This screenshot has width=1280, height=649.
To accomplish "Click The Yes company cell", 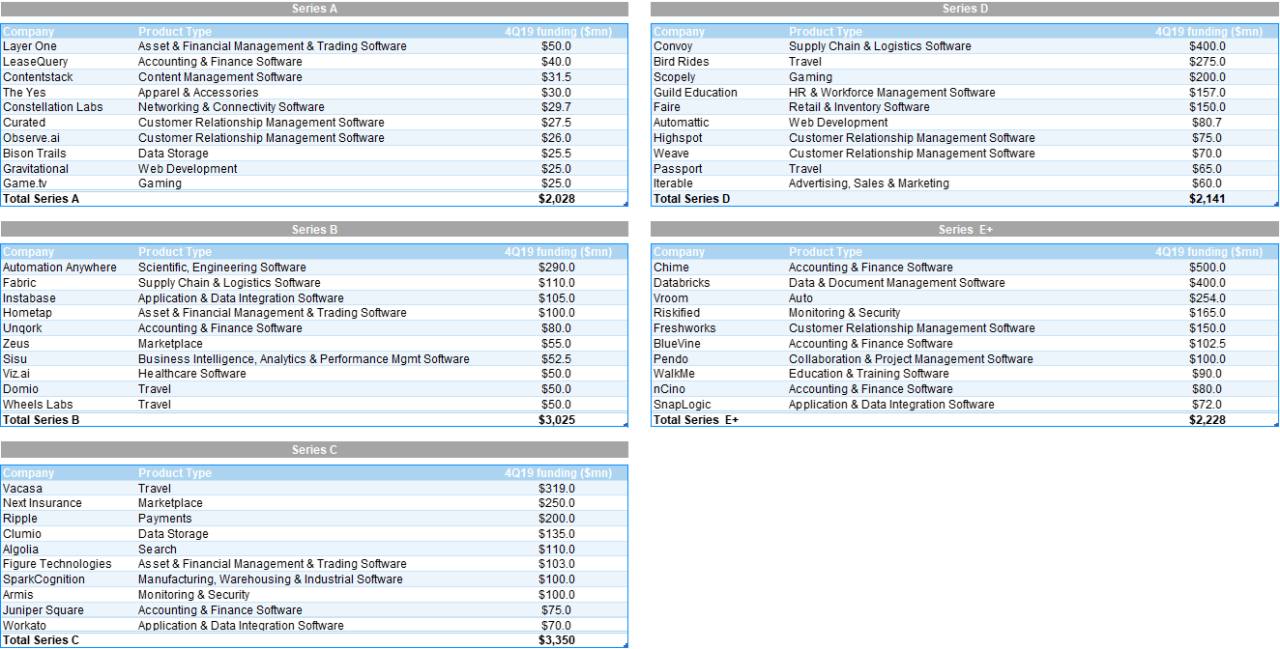I will coord(24,92).
